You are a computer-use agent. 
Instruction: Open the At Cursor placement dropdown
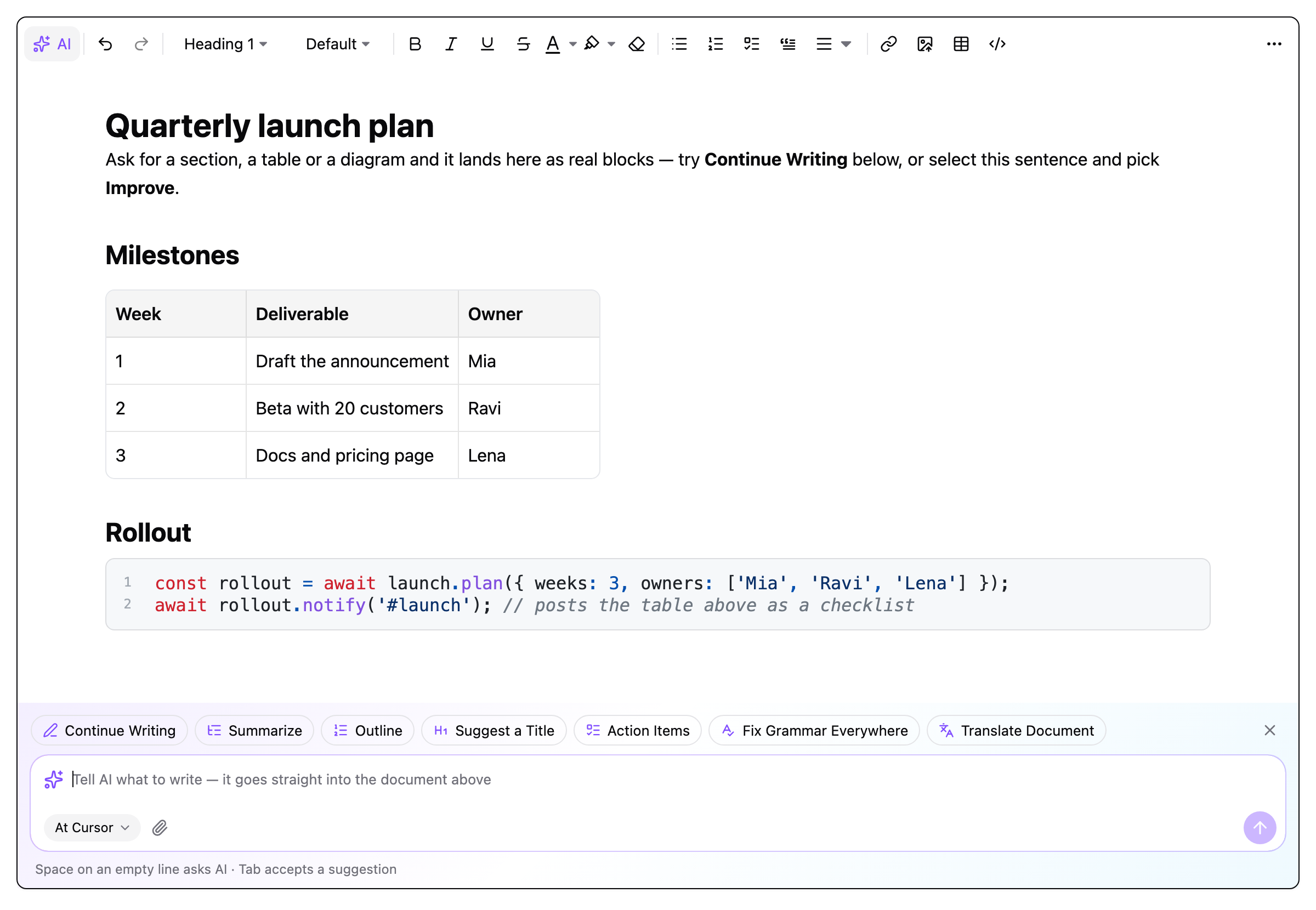point(92,827)
